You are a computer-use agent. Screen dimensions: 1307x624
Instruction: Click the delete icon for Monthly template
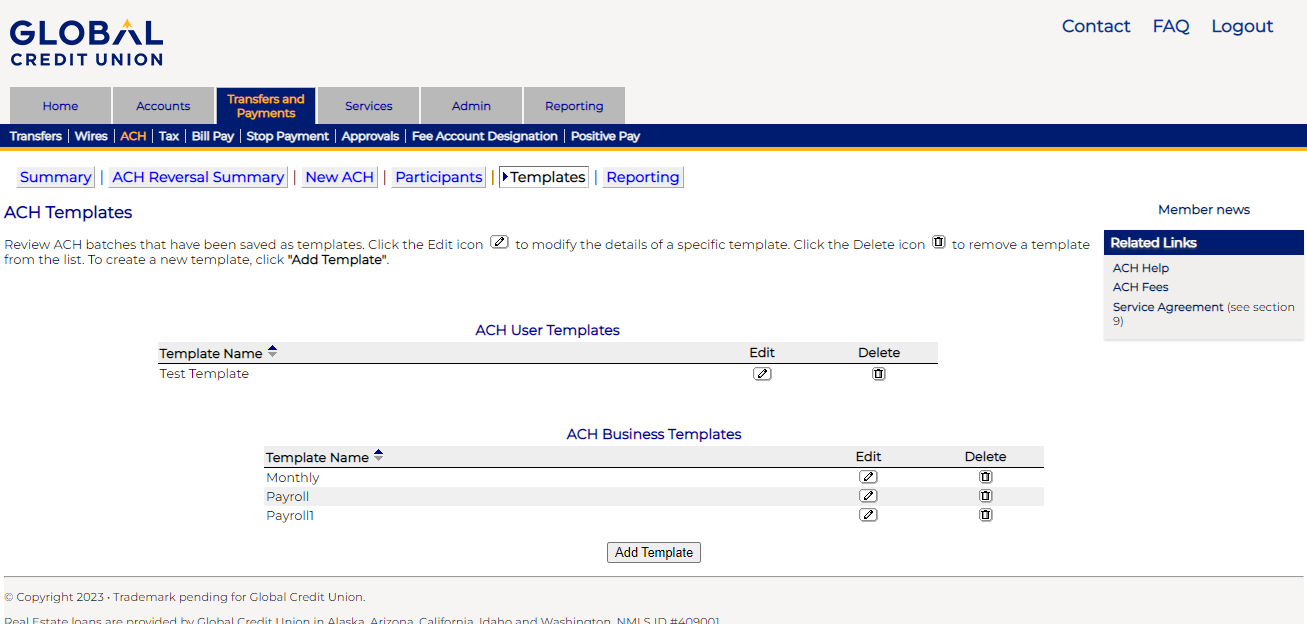coord(985,477)
